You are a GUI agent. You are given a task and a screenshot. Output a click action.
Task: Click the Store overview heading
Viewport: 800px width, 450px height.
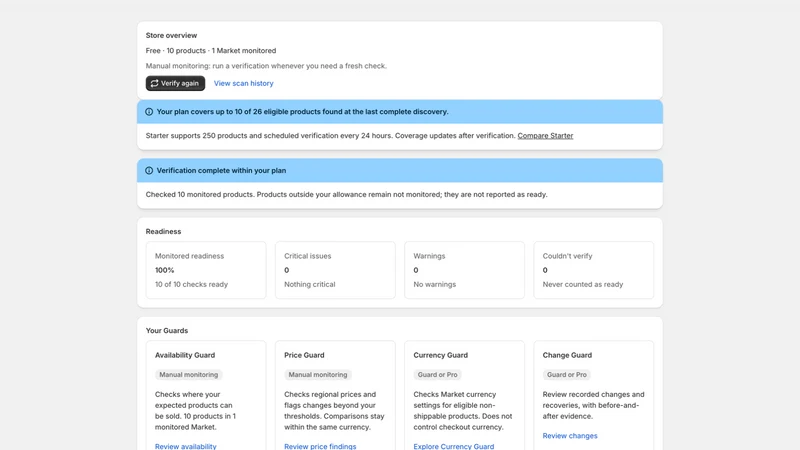[171, 35]
